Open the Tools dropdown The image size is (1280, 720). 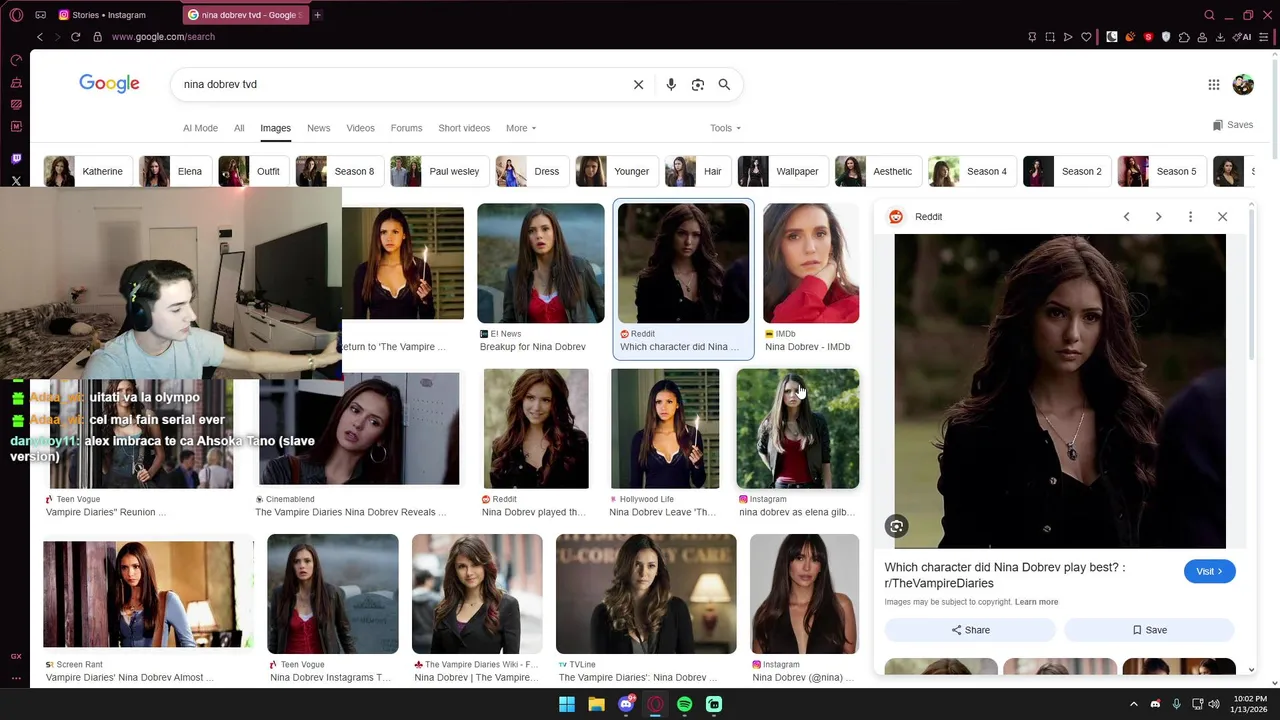click(725, 128)
